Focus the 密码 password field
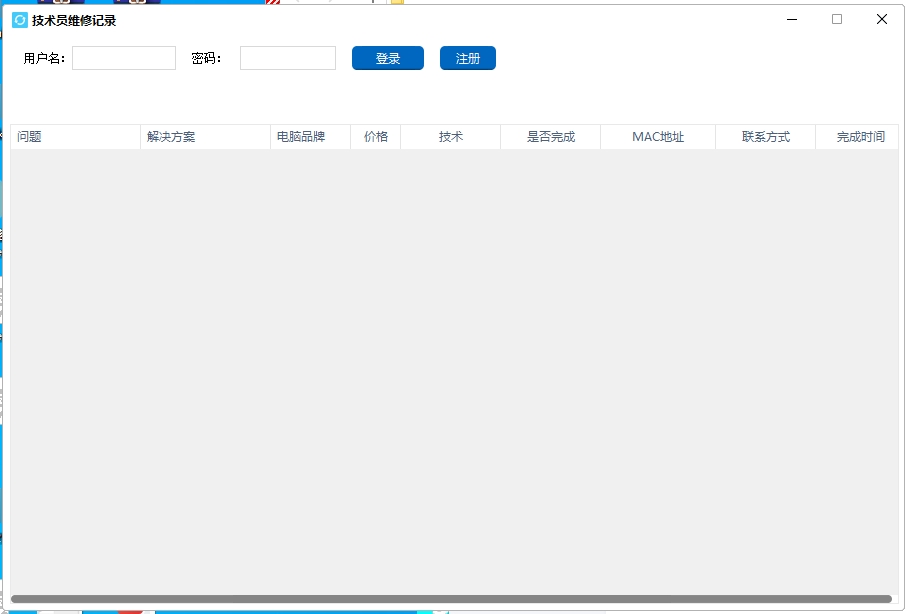The image size is (905, 614). point(288,58)
